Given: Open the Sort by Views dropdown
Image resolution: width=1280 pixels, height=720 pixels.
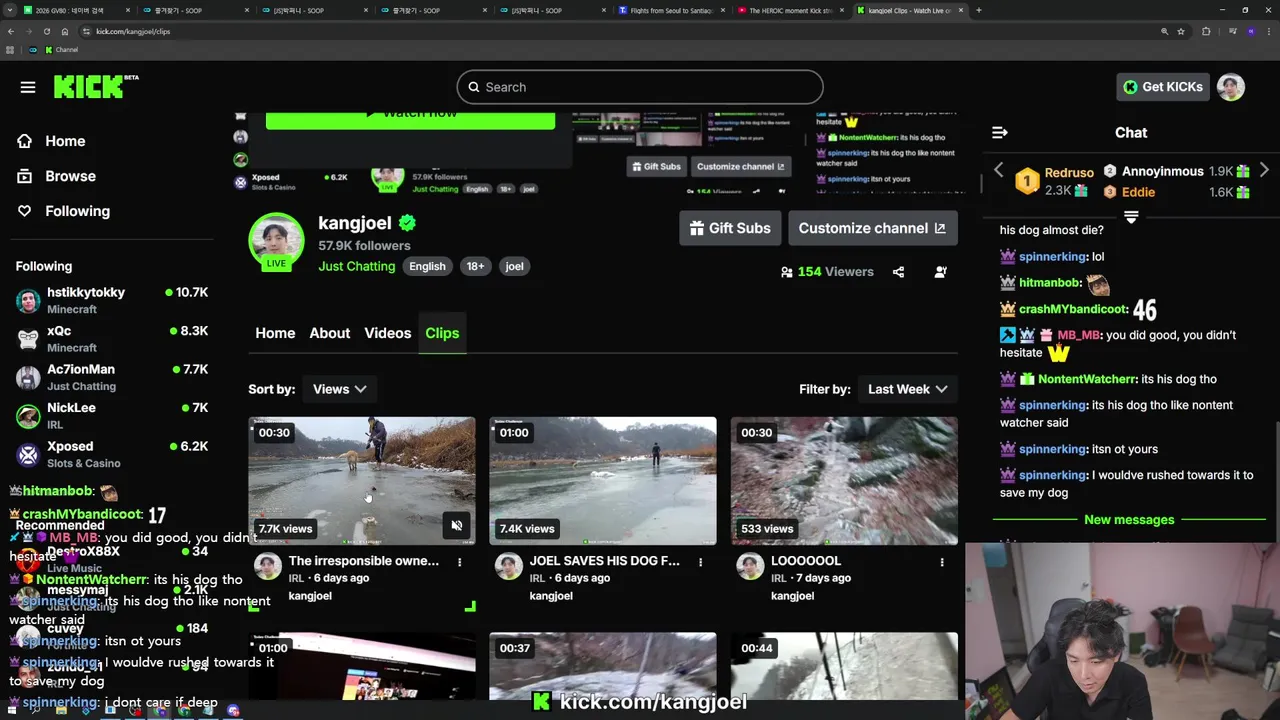Looking at the screenshot, I should tap(339, 389).
